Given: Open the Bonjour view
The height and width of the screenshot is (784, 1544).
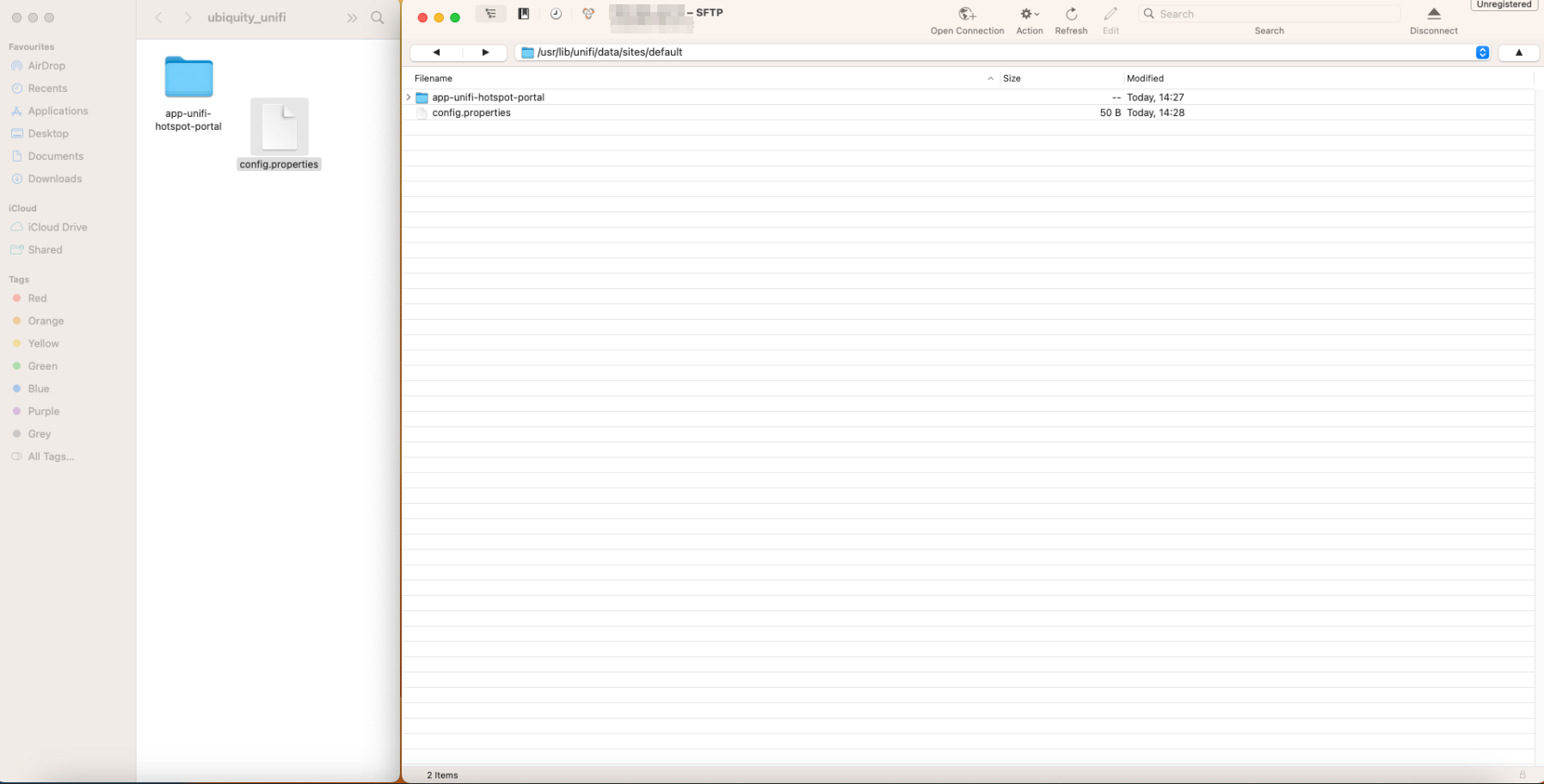Looking at the screenshot, I should click(588, 14).
